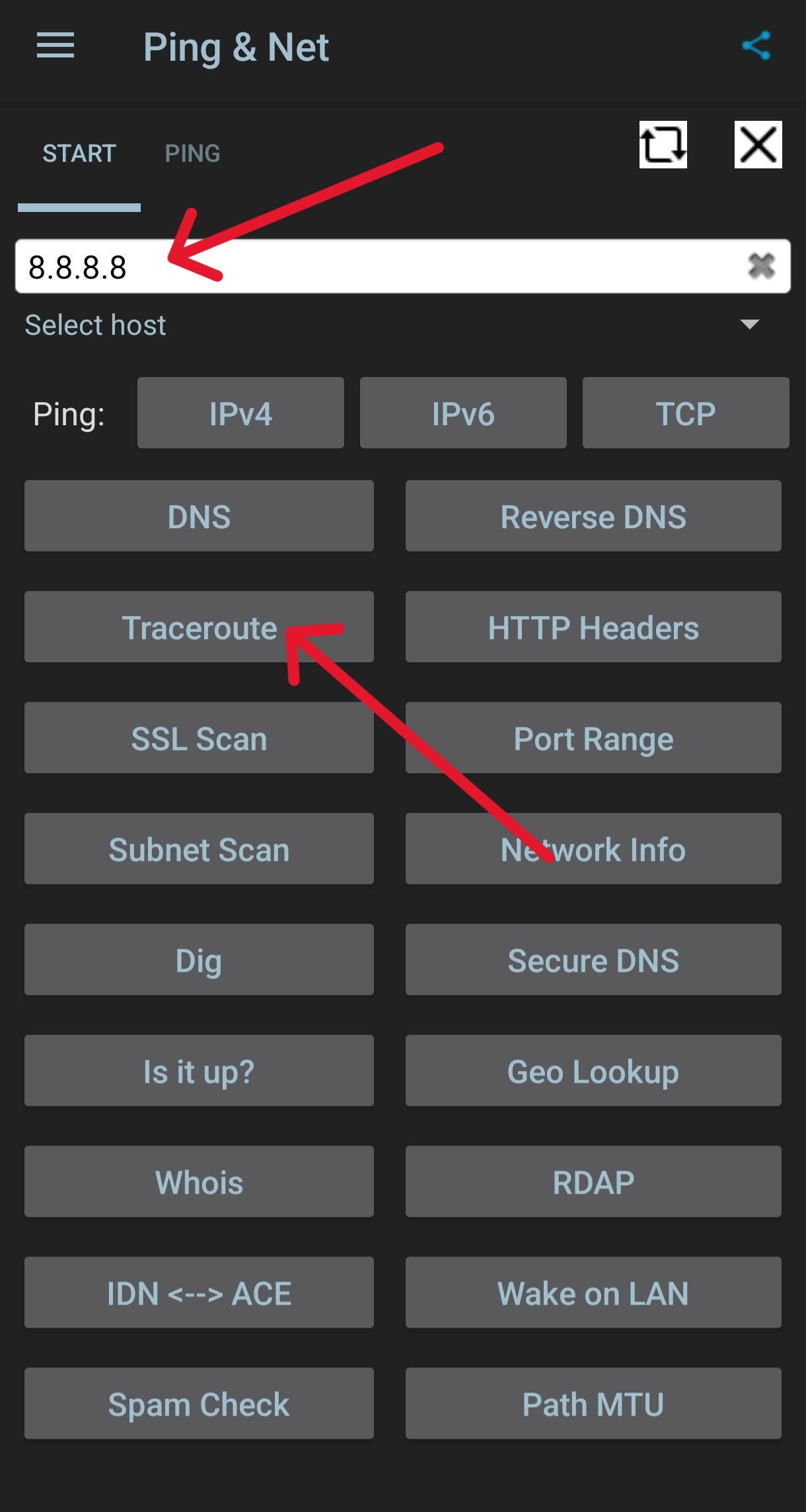This screenshot has height=1512, width=806.
Task: Run Traceroute on the host
Action: (x=199, y=627)
